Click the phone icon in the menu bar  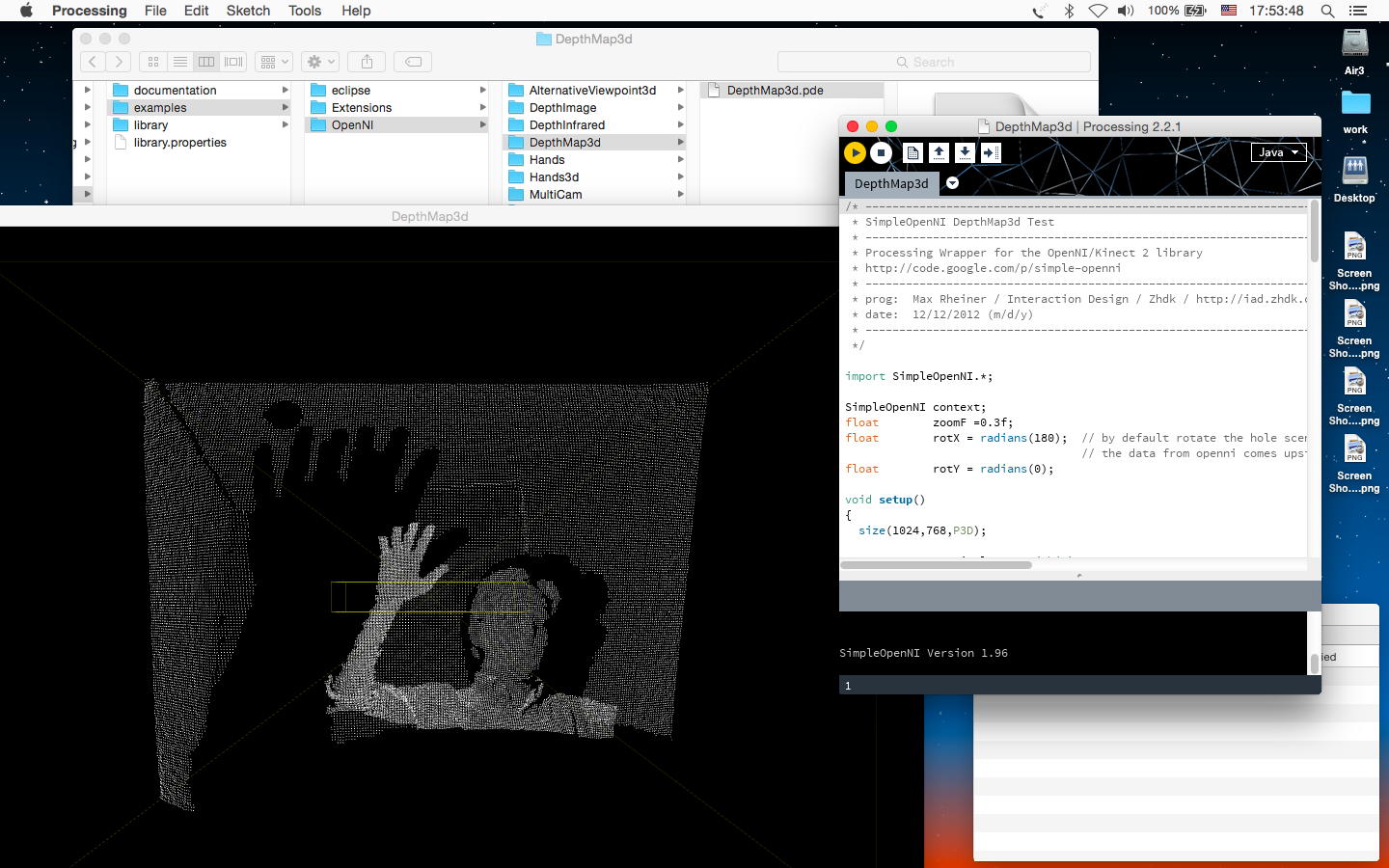pos(1038,11)
